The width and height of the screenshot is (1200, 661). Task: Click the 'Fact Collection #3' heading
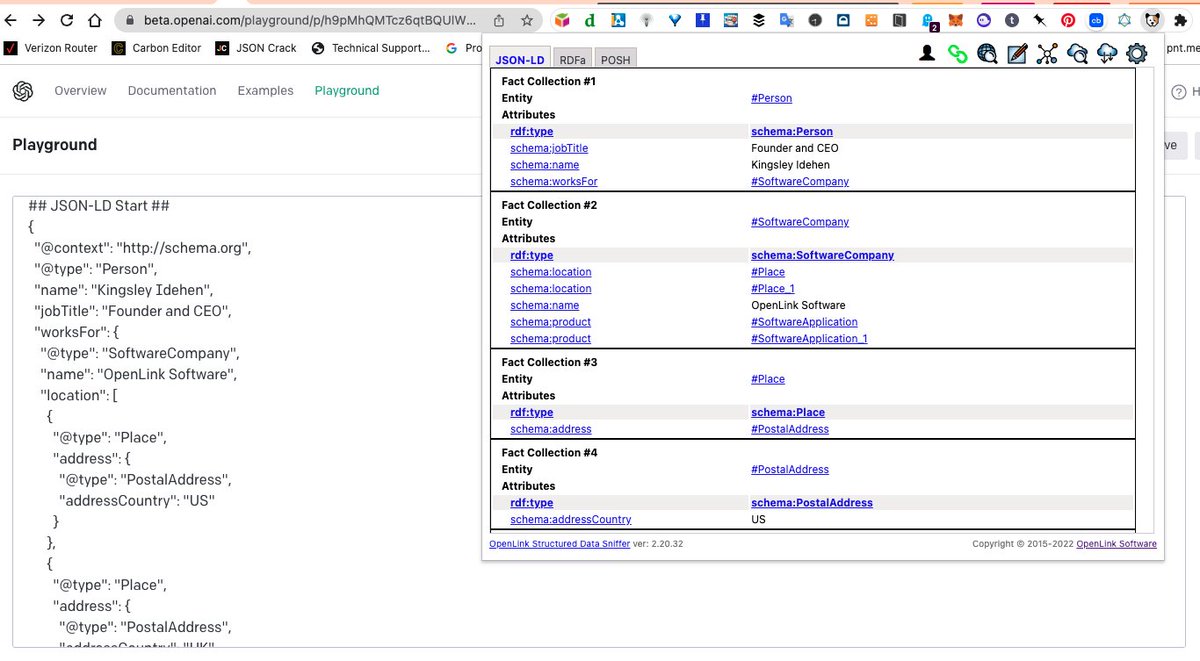coord(549,362)
